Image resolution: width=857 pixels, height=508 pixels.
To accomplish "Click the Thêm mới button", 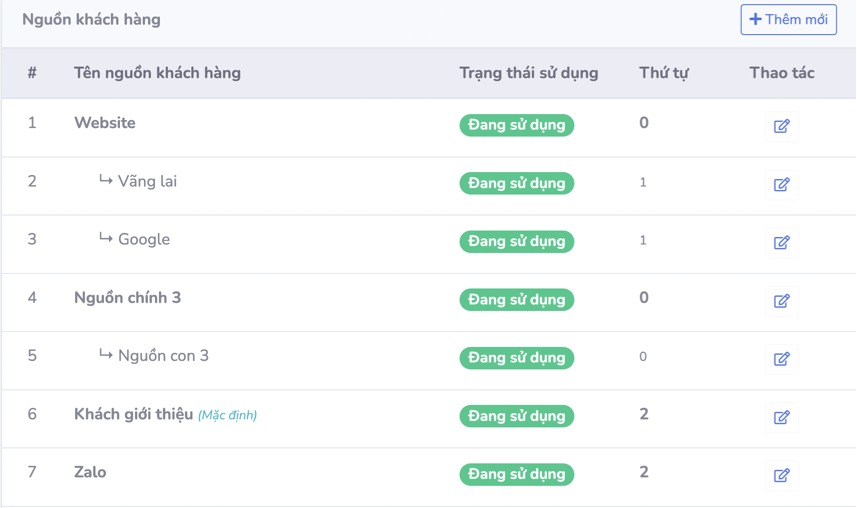I will point(788,20).
